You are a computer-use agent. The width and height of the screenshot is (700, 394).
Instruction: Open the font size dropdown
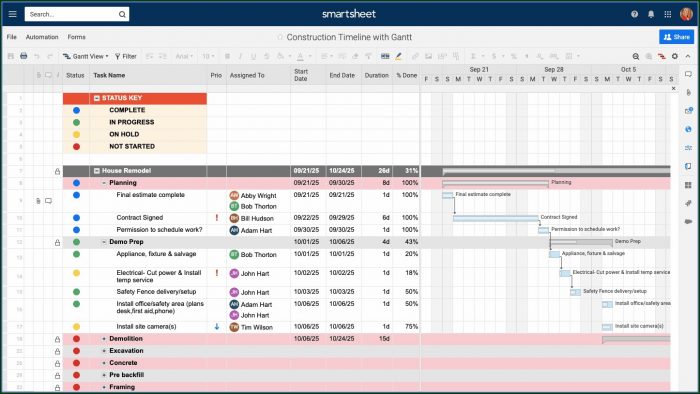[208, 56]
